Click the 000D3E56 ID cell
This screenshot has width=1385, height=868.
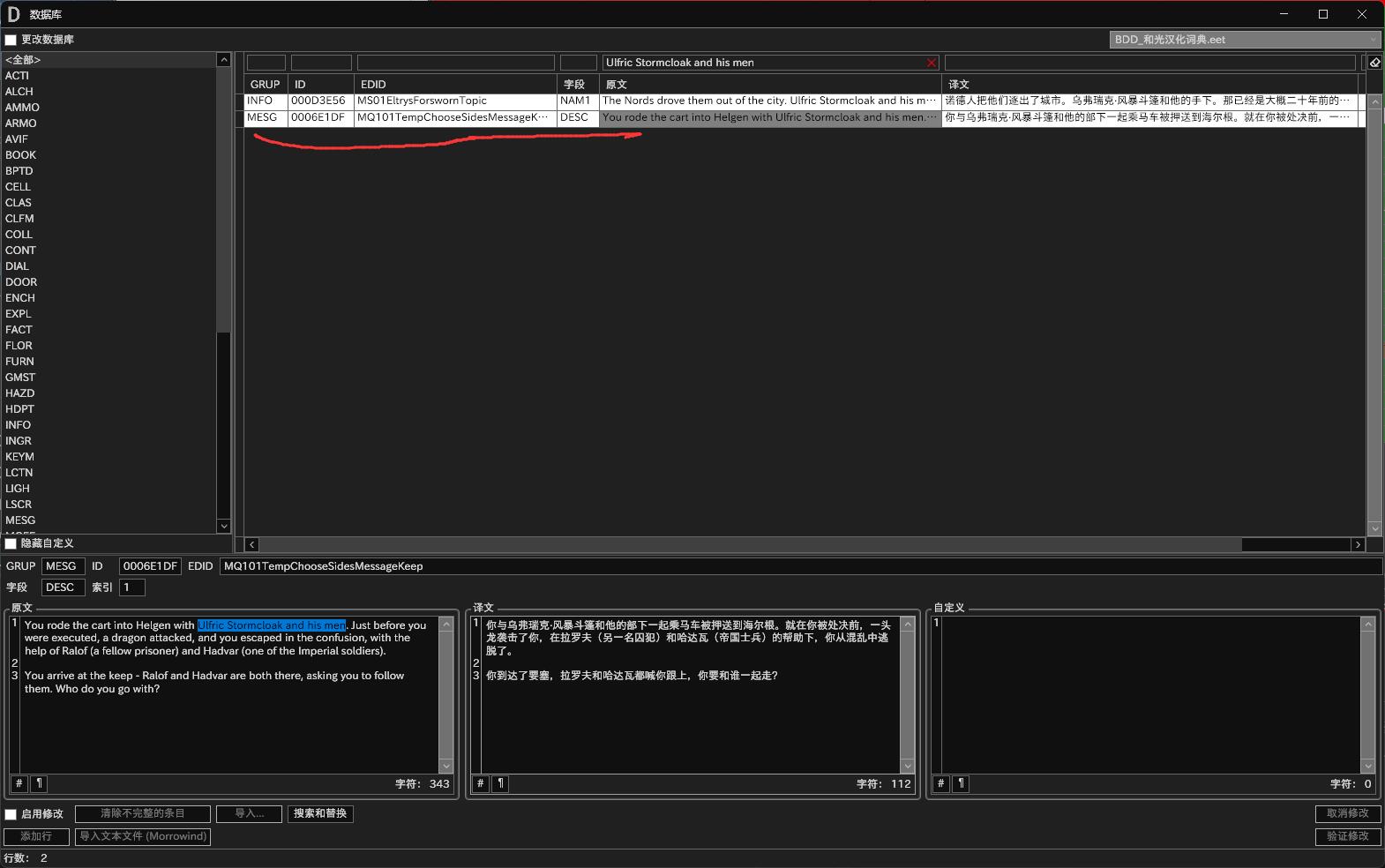(x=321, y=101)
